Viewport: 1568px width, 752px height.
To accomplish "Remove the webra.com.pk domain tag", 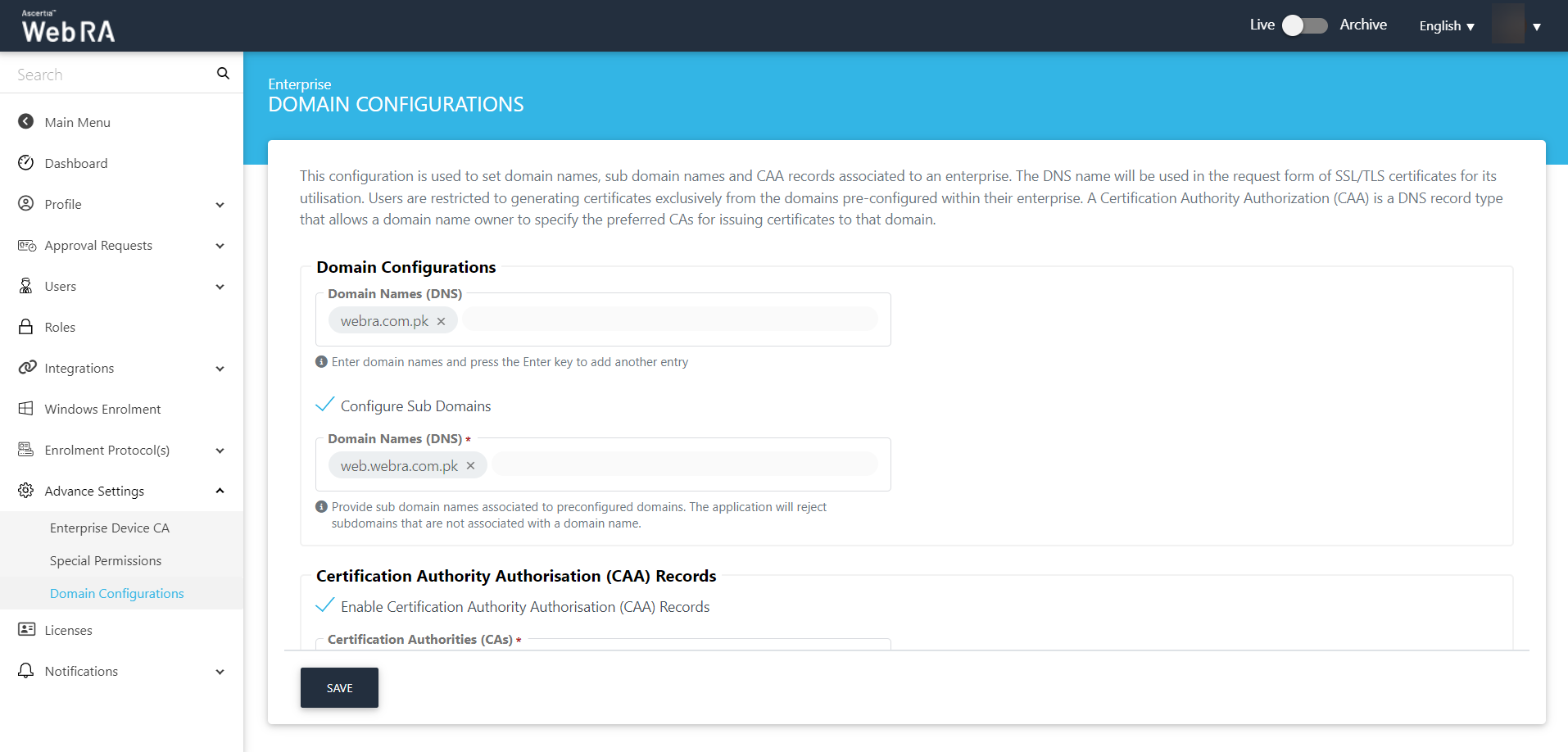I will [441, 321].
